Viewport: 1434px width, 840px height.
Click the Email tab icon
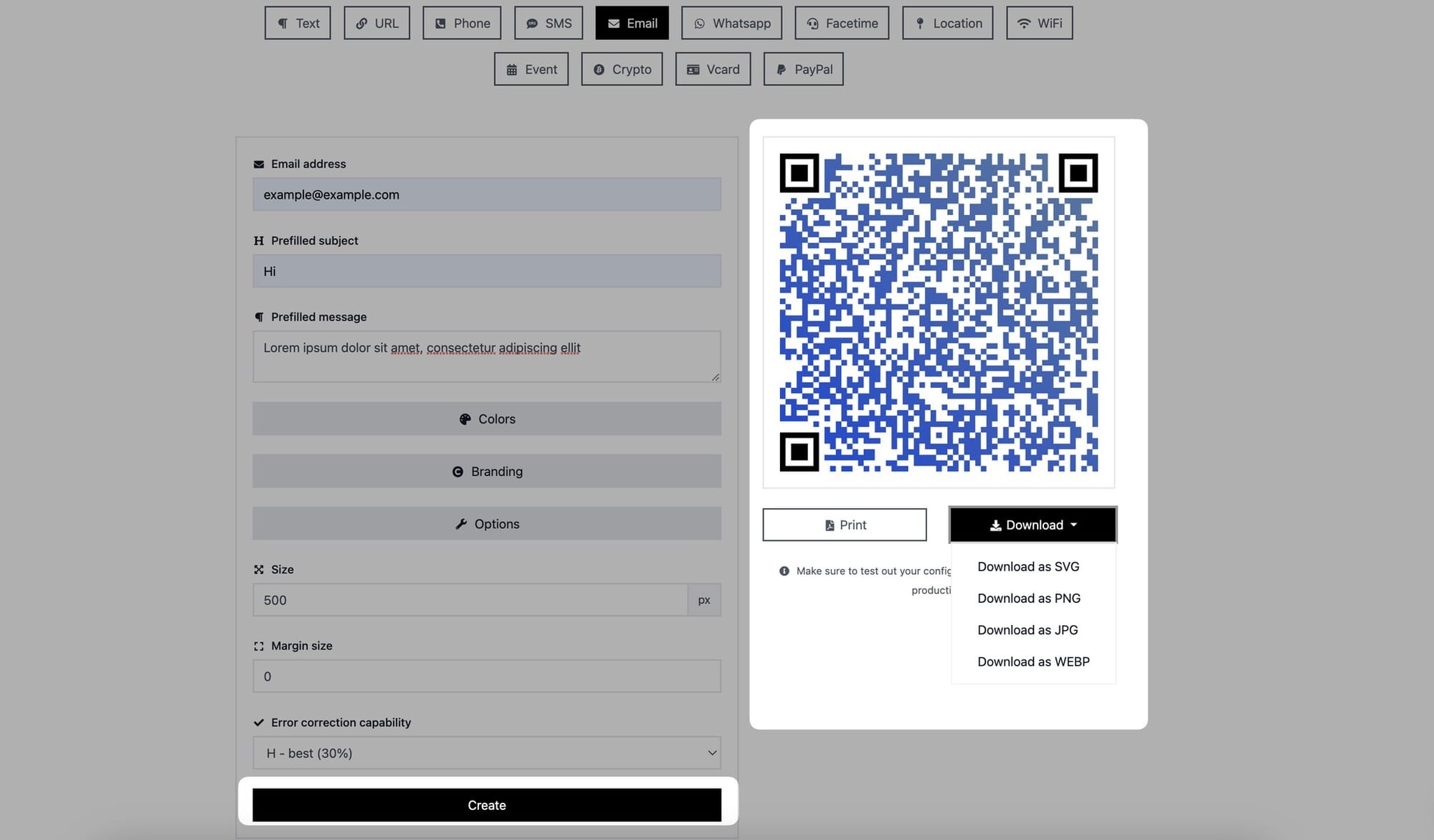[612, 23]
